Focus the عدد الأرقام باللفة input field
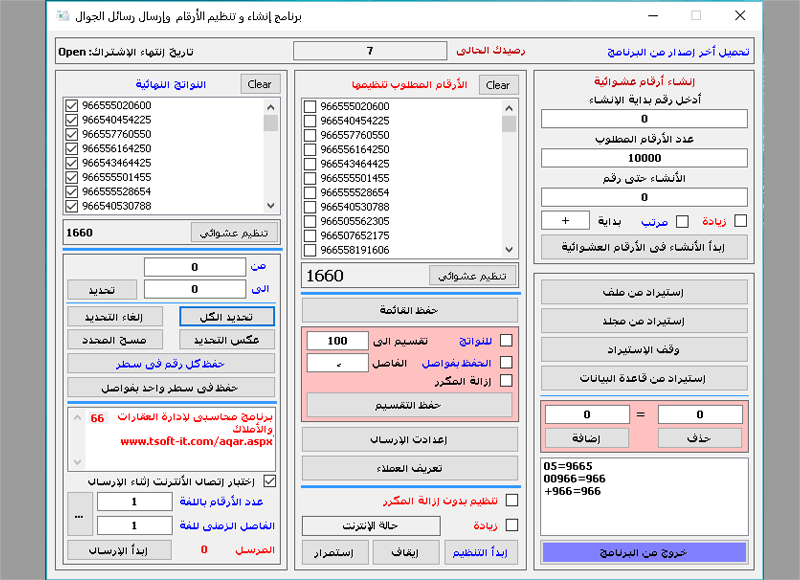 [x=135, y=501]
